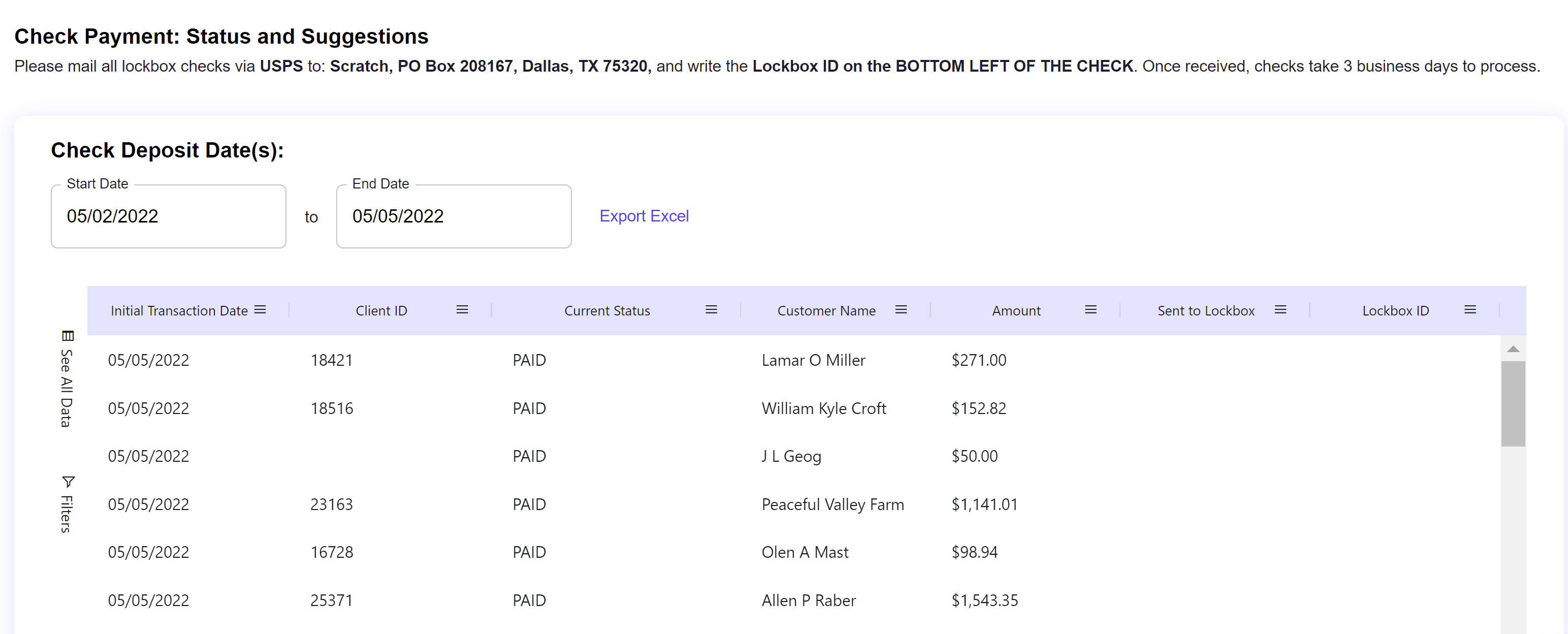Screen dimensions: 1568x634
Task: Click client ID 25371
Action: (332, 600)
